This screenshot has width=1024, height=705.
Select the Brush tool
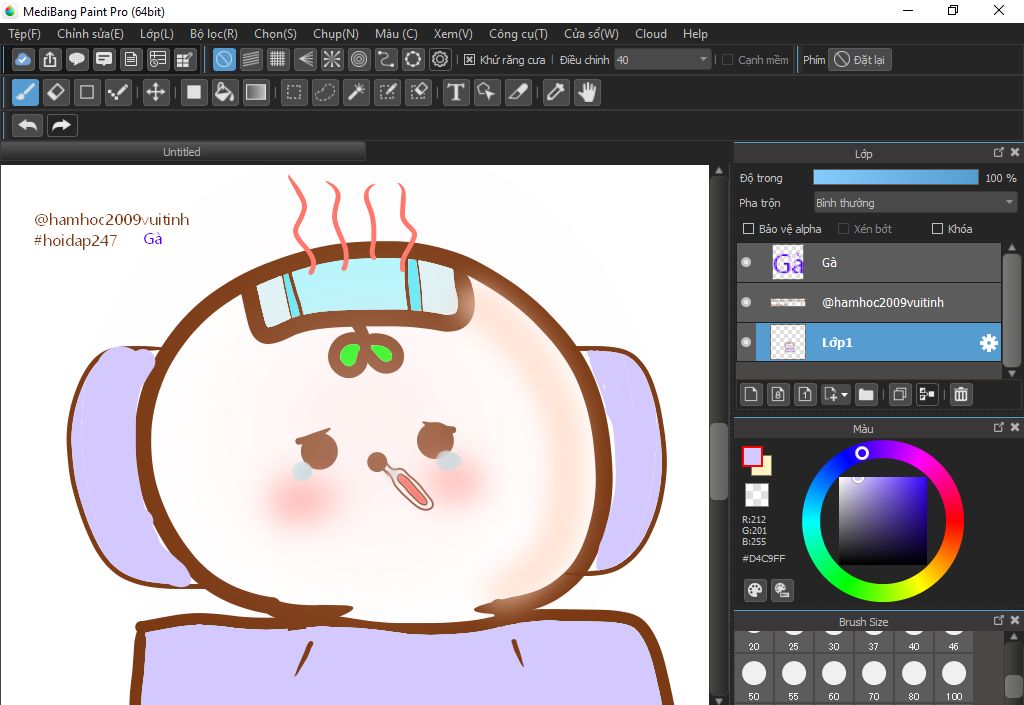click(x=25, y=93)
